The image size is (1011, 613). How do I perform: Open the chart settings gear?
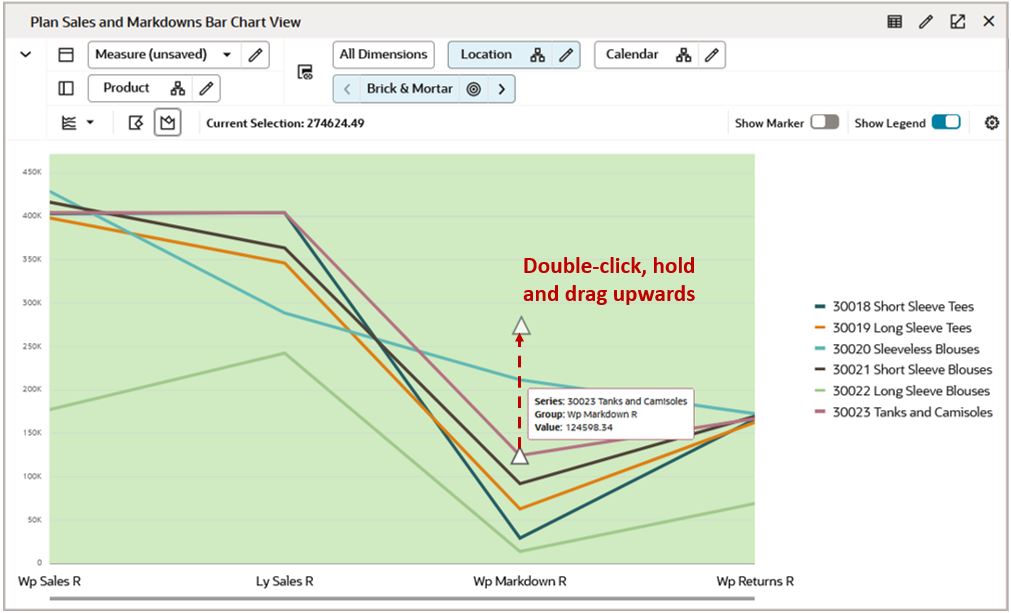(x=990, y=122)
